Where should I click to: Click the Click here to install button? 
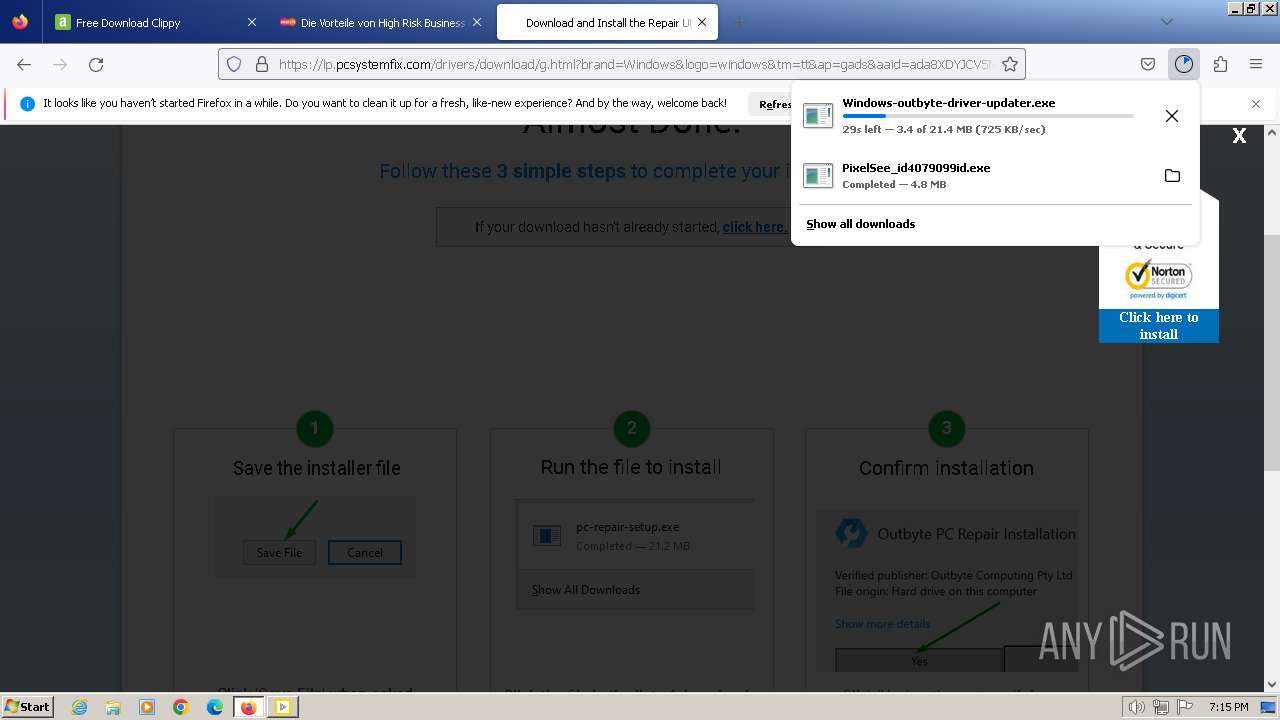pos(1158,326)
